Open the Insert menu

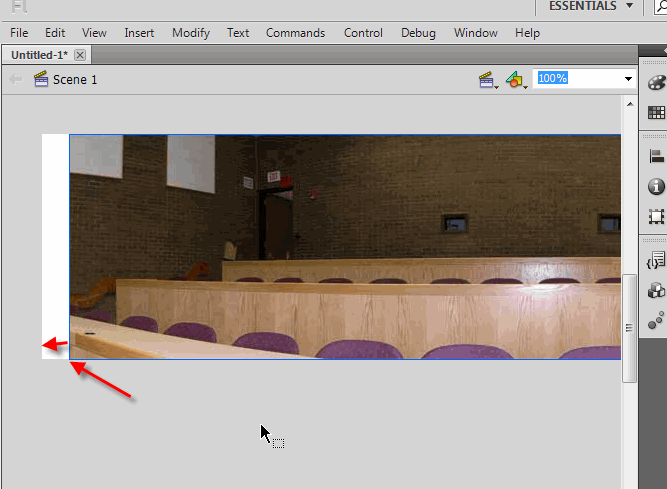click(x=139, y=33)
